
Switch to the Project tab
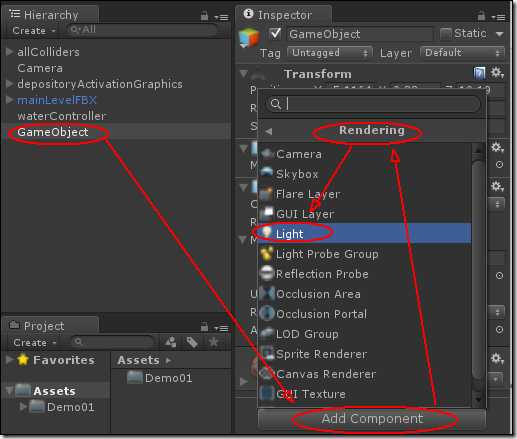[x=50, y=326]
